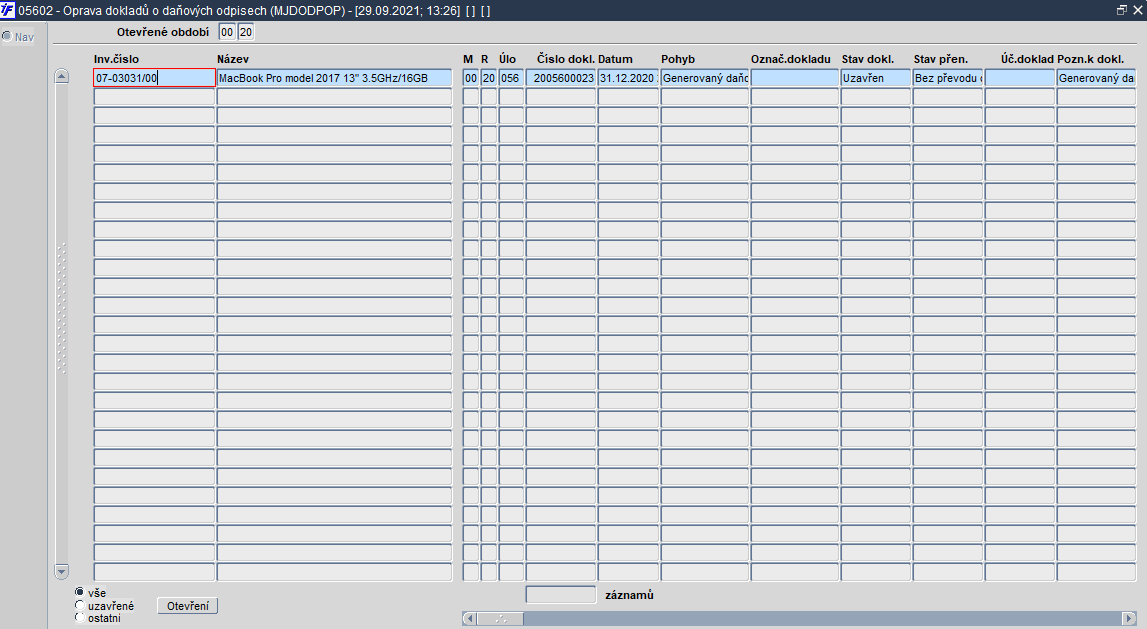
Task: Click Stav dokl. cell "Uzavřen"
Action: (x=876, y=78)
